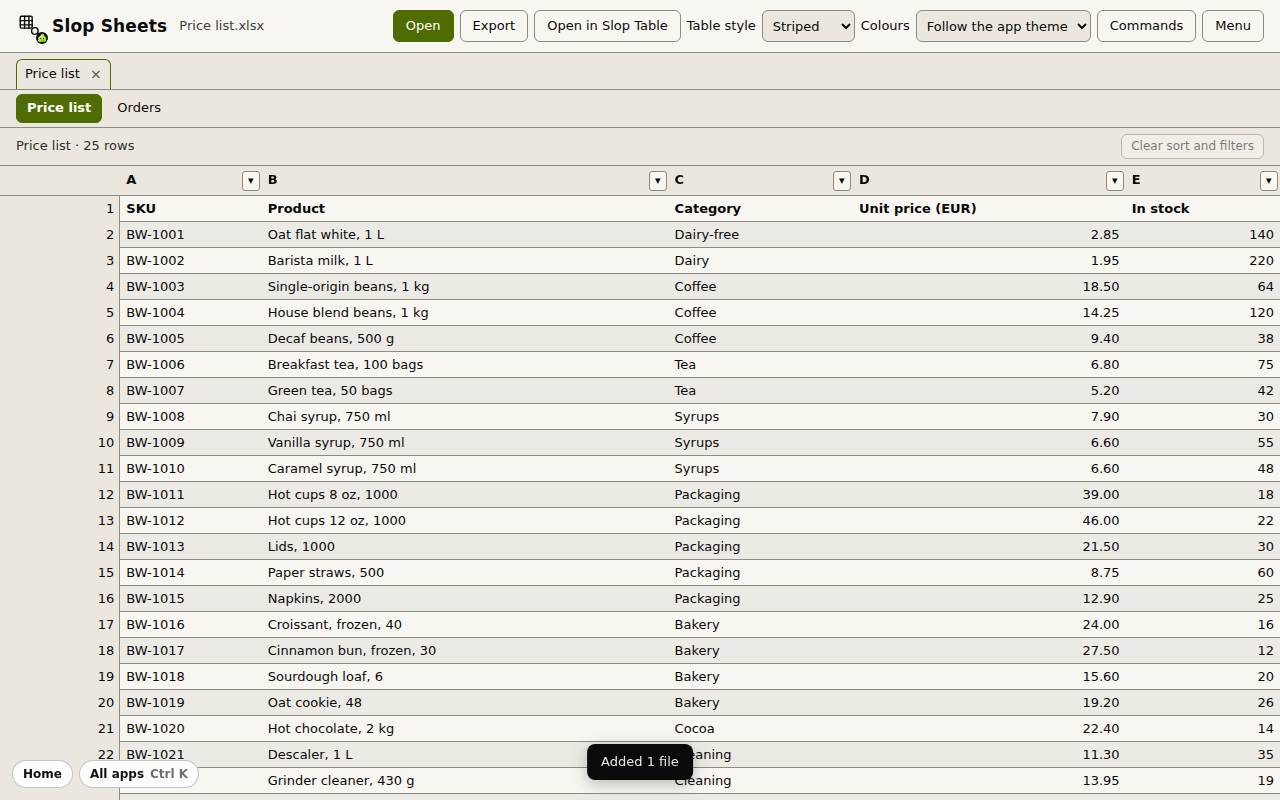Select the Chai syrup, 750 ml cell
The width and height of the screenshot is (1280, 800).
coord(465,417)
